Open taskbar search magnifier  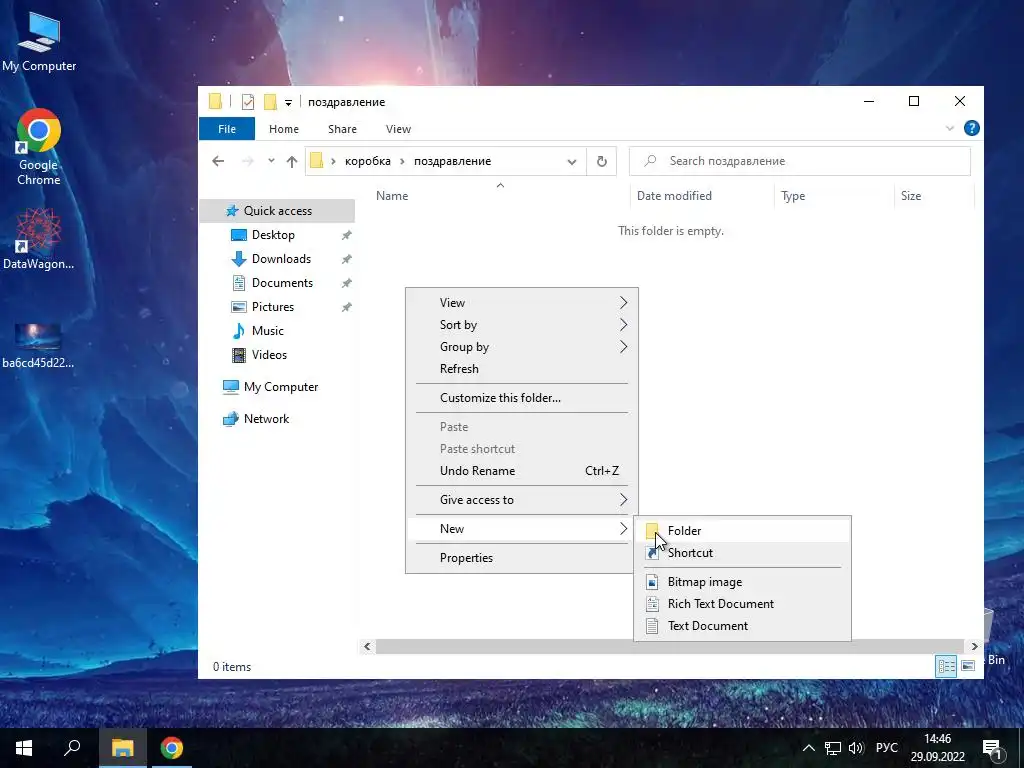point(72,748)
